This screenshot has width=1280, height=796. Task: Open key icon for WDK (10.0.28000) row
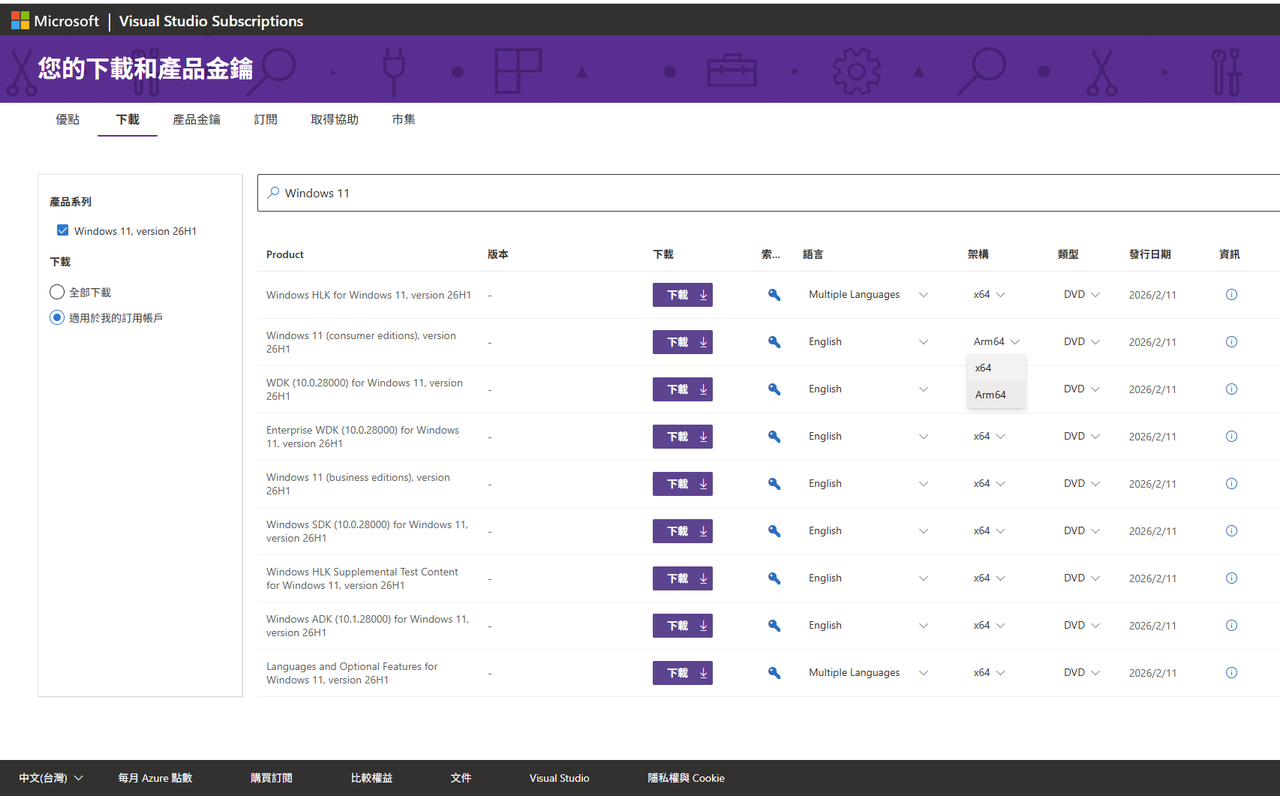[773, 389]
